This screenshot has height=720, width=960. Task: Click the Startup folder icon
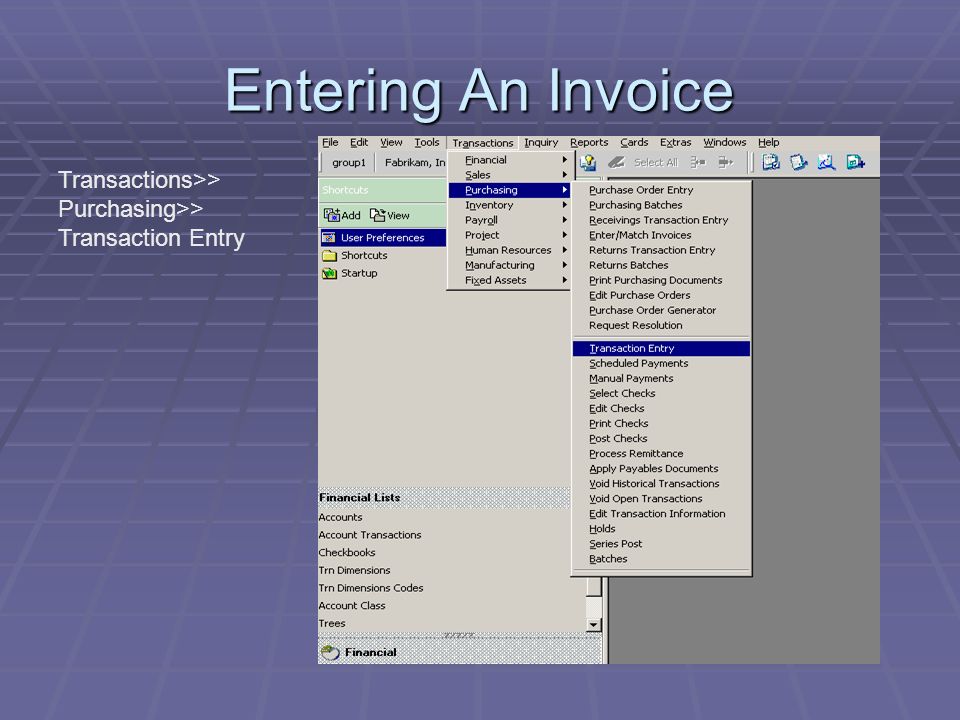click(329, 273)
